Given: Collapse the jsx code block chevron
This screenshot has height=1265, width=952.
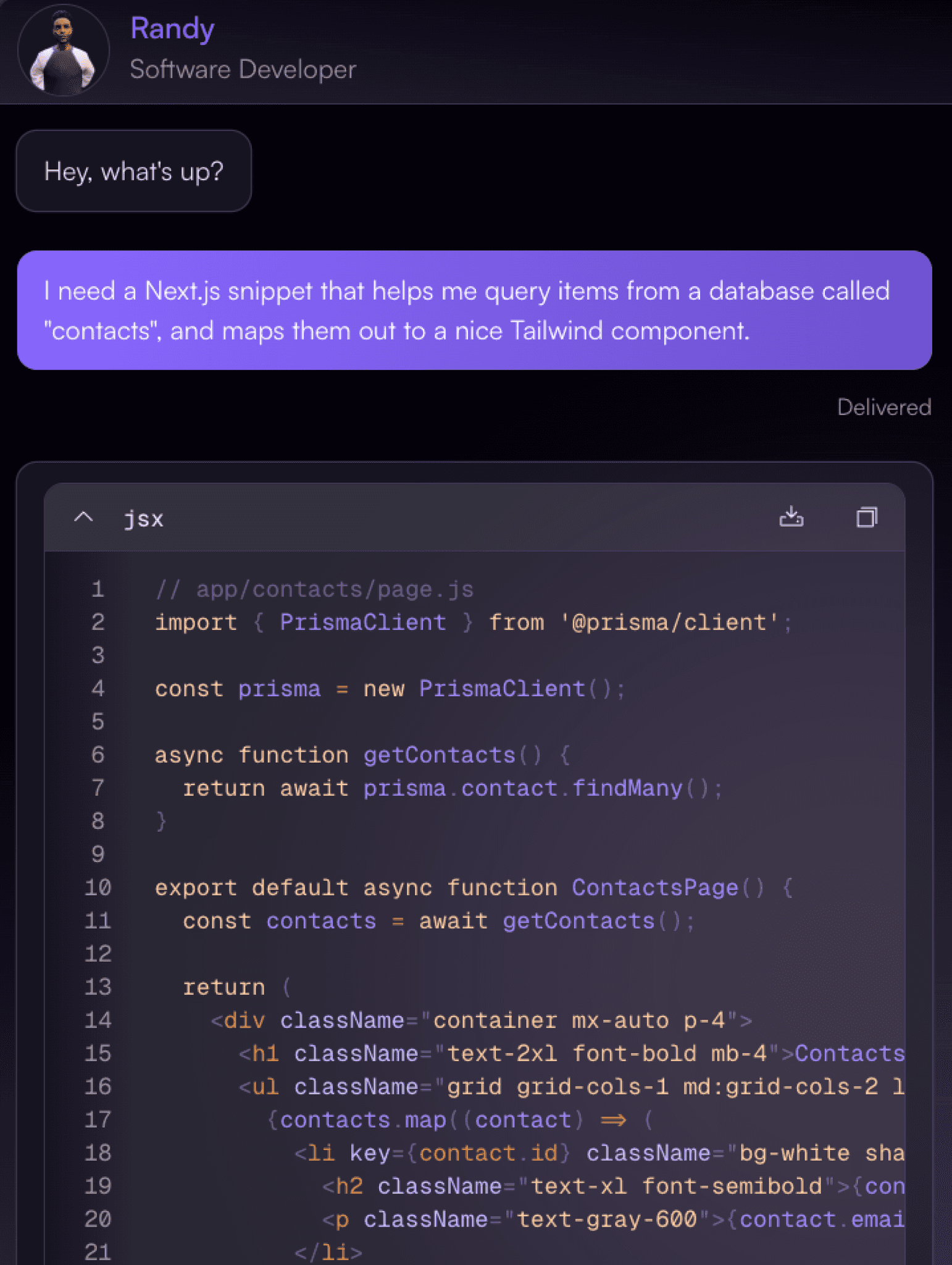Looking at the screenshot, I should click(x=84, y=517).
